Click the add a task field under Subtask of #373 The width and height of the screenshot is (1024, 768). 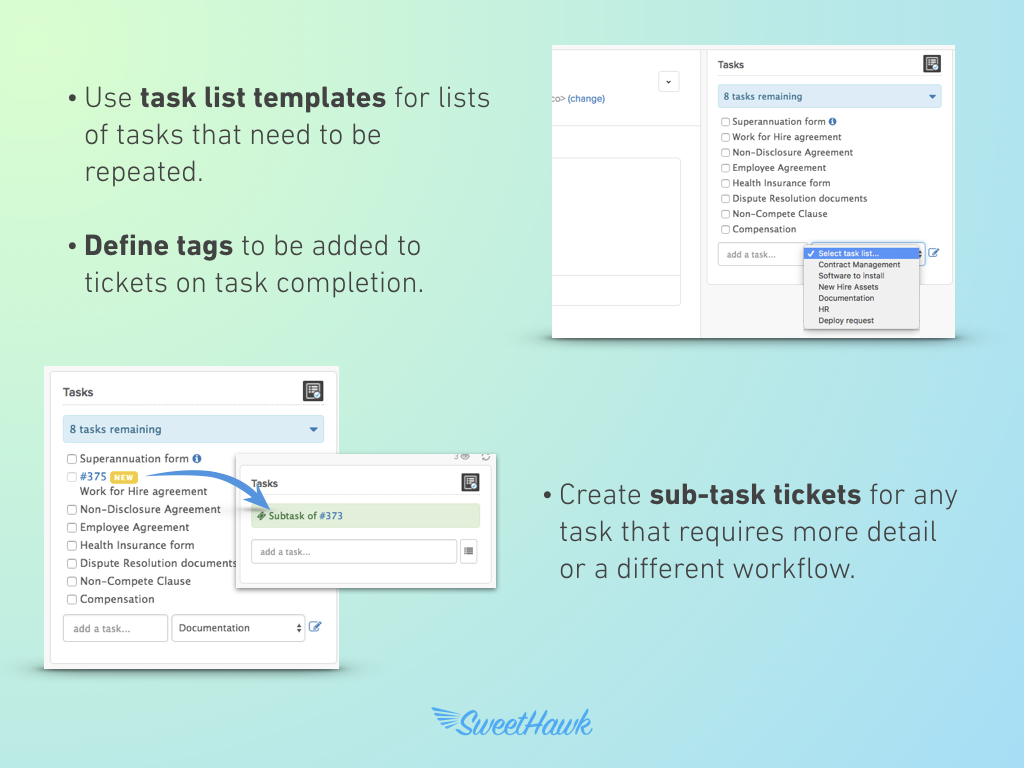(x=353, y=551)
